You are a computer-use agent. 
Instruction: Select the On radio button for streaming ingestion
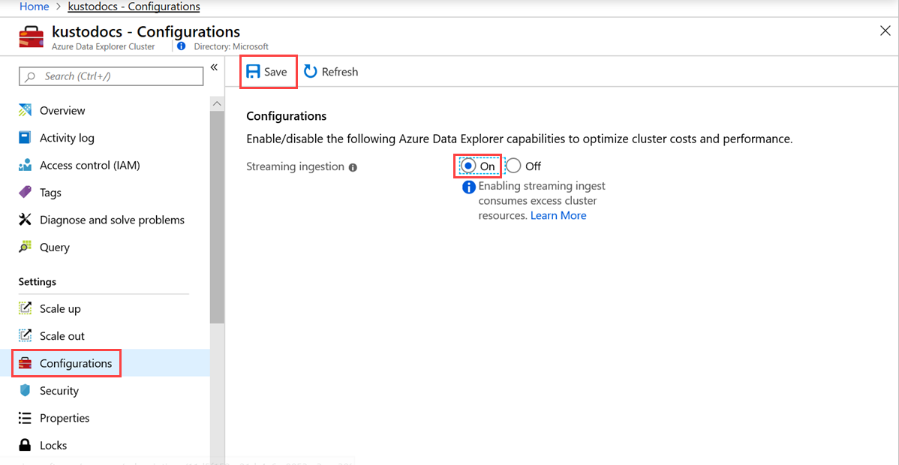click(x=468, y=166)
